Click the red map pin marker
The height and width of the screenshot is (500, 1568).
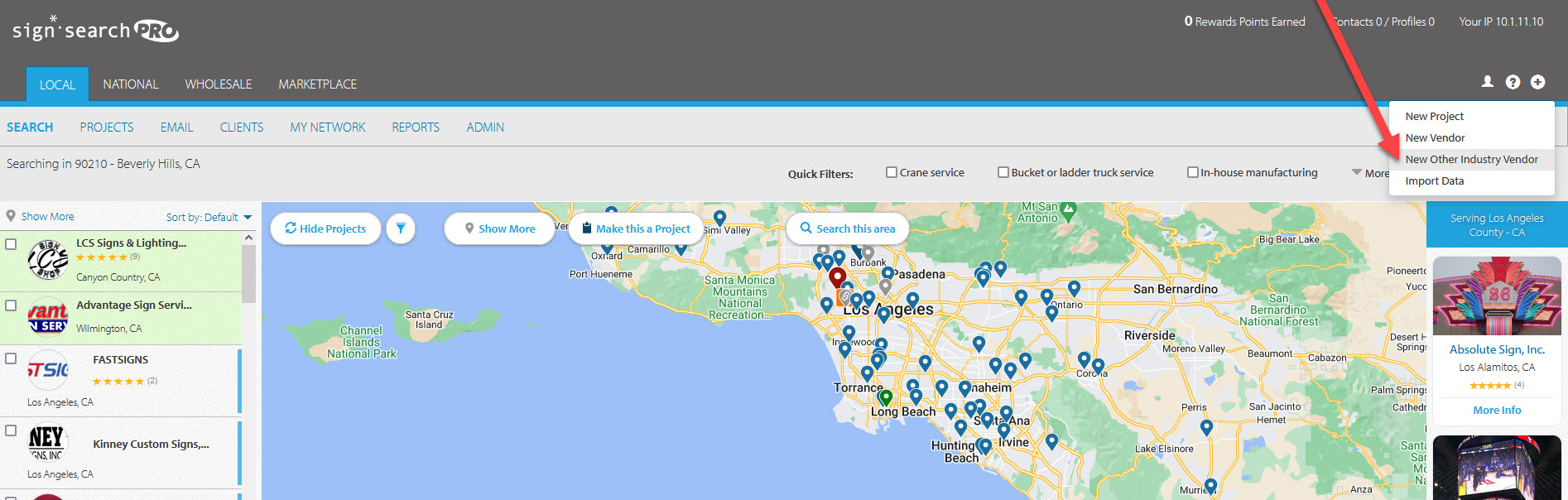click(838, 277)
